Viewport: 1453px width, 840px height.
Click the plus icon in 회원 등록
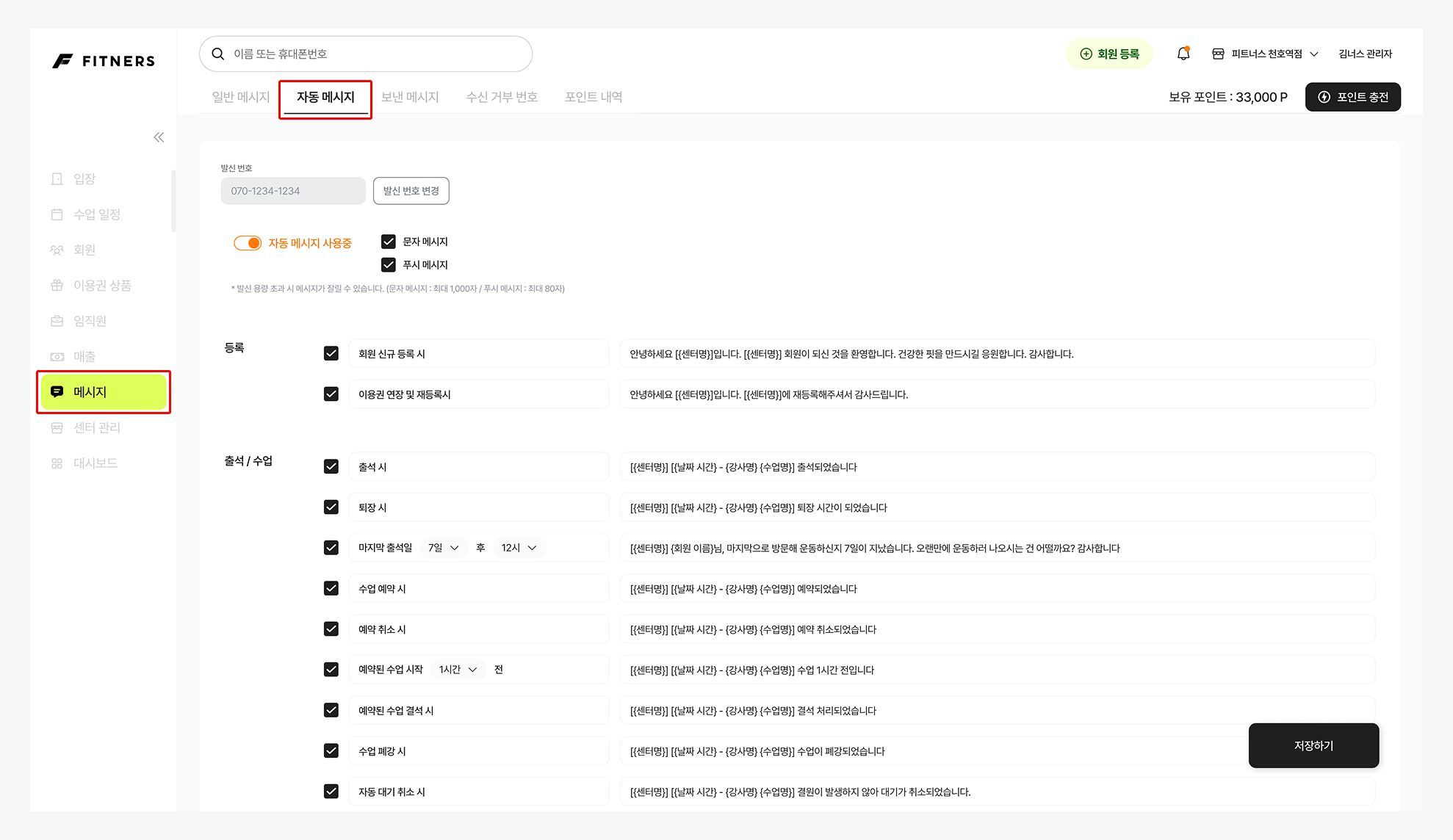point(1086,54)
